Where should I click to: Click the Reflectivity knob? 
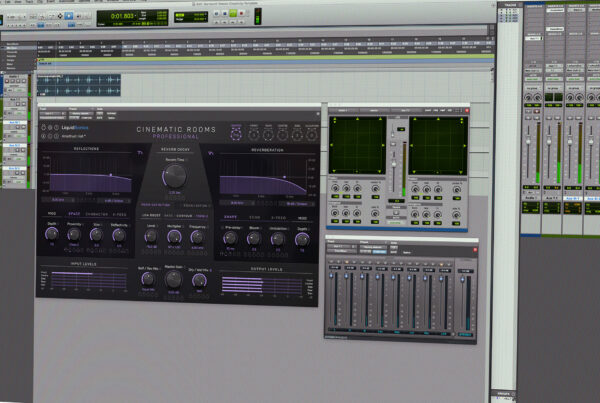119,235
